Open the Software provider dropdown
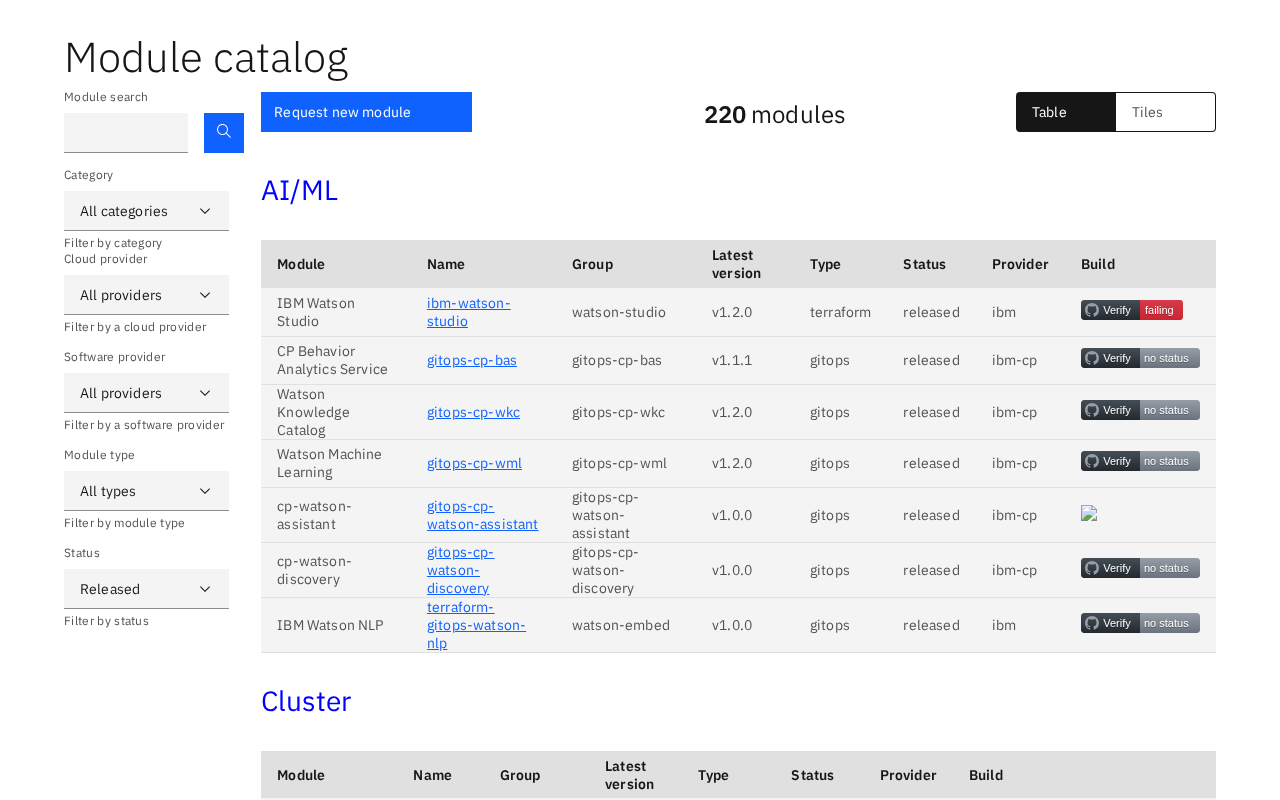Screen dimensions: 1280x800 coord(146,393)
